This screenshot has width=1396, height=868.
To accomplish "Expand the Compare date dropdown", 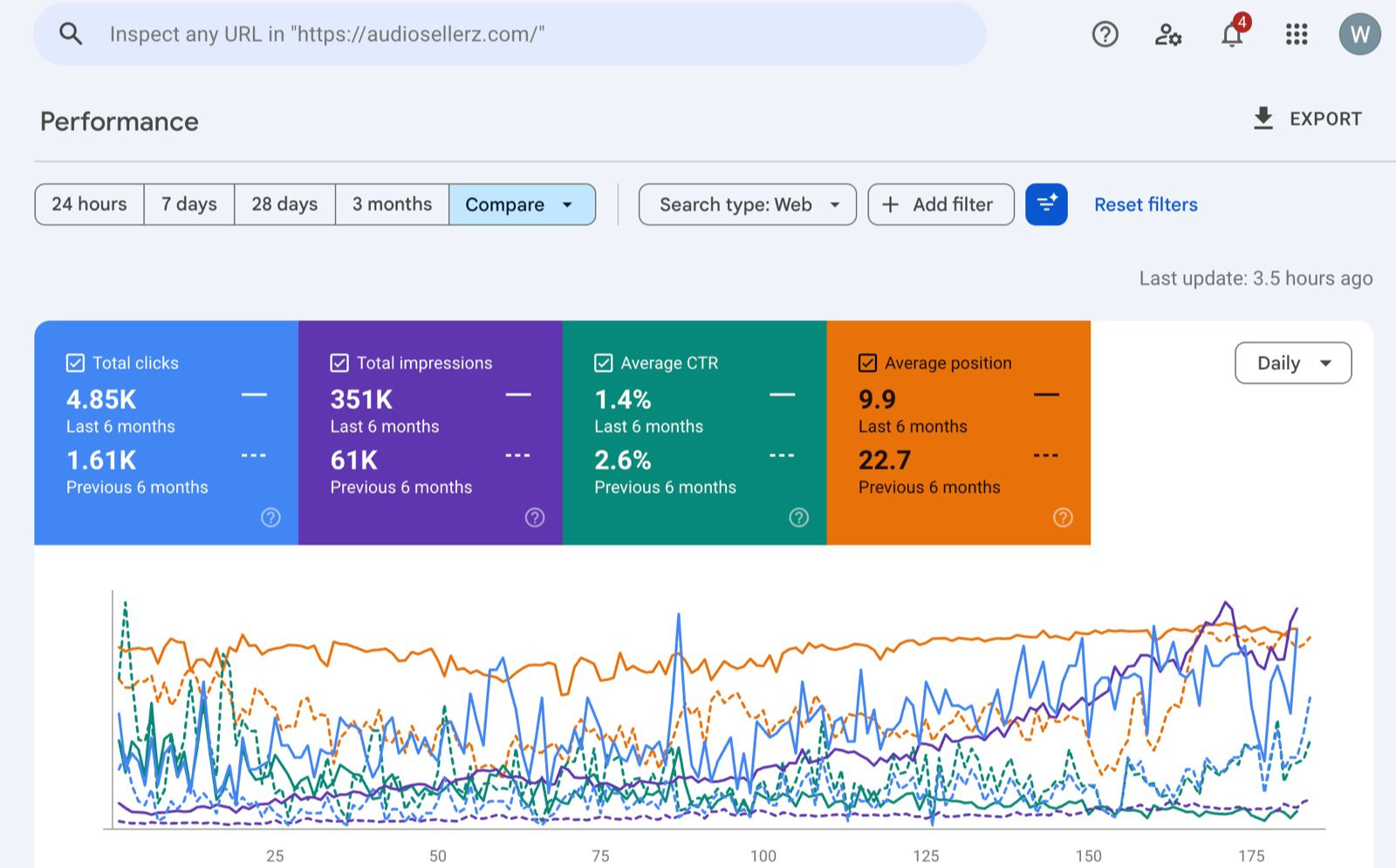I will pyautogui.click(x=521, y=204).
